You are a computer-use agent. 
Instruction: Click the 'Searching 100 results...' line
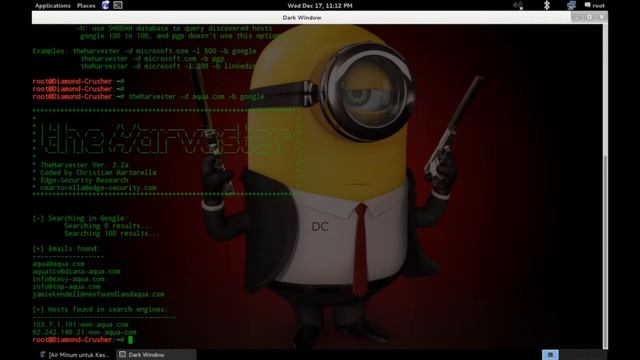(x=111, y=233)
